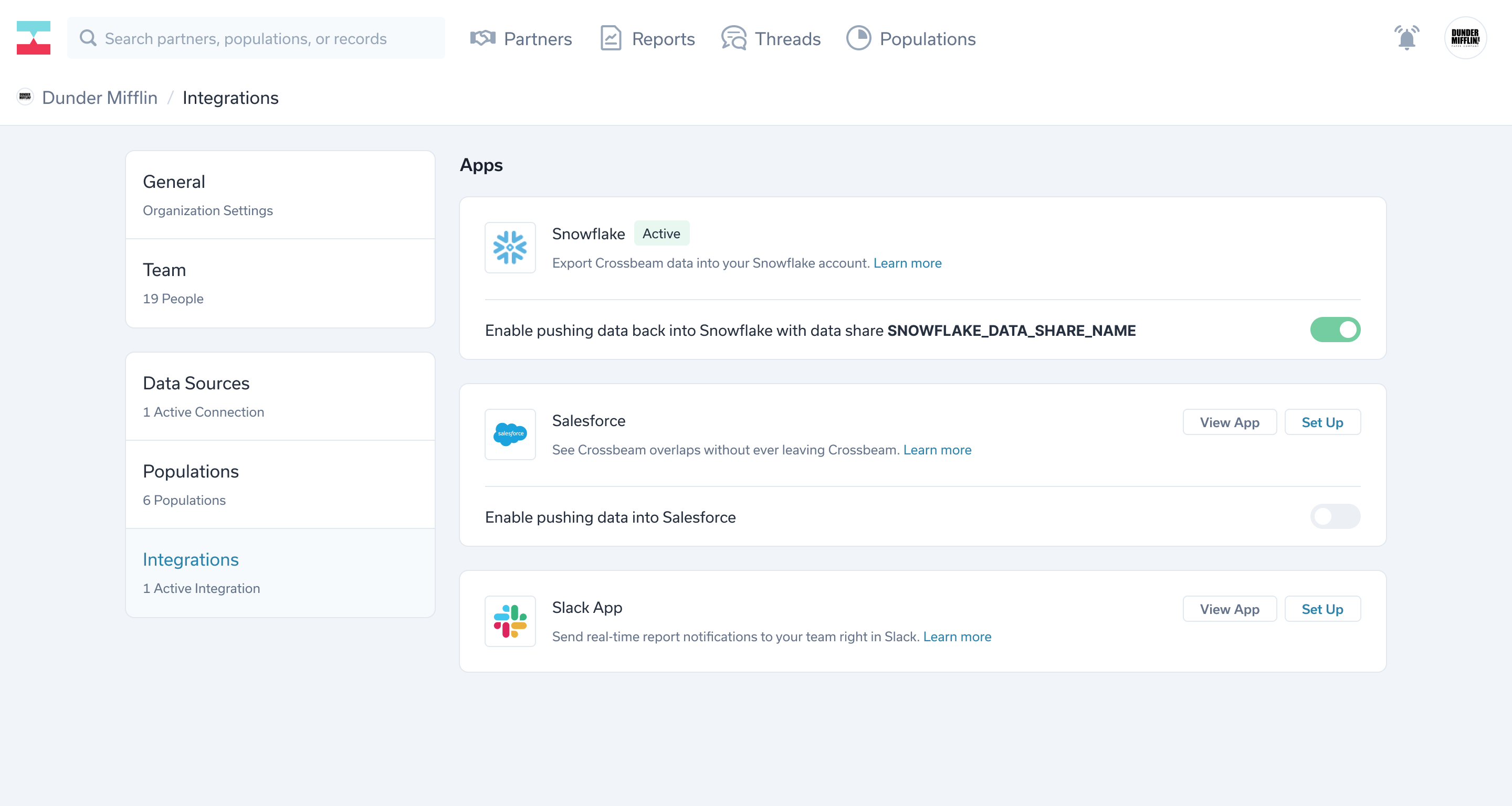Go to Partners in top navigation
This screenshot has height=806, width=1512.
[521, 39]
